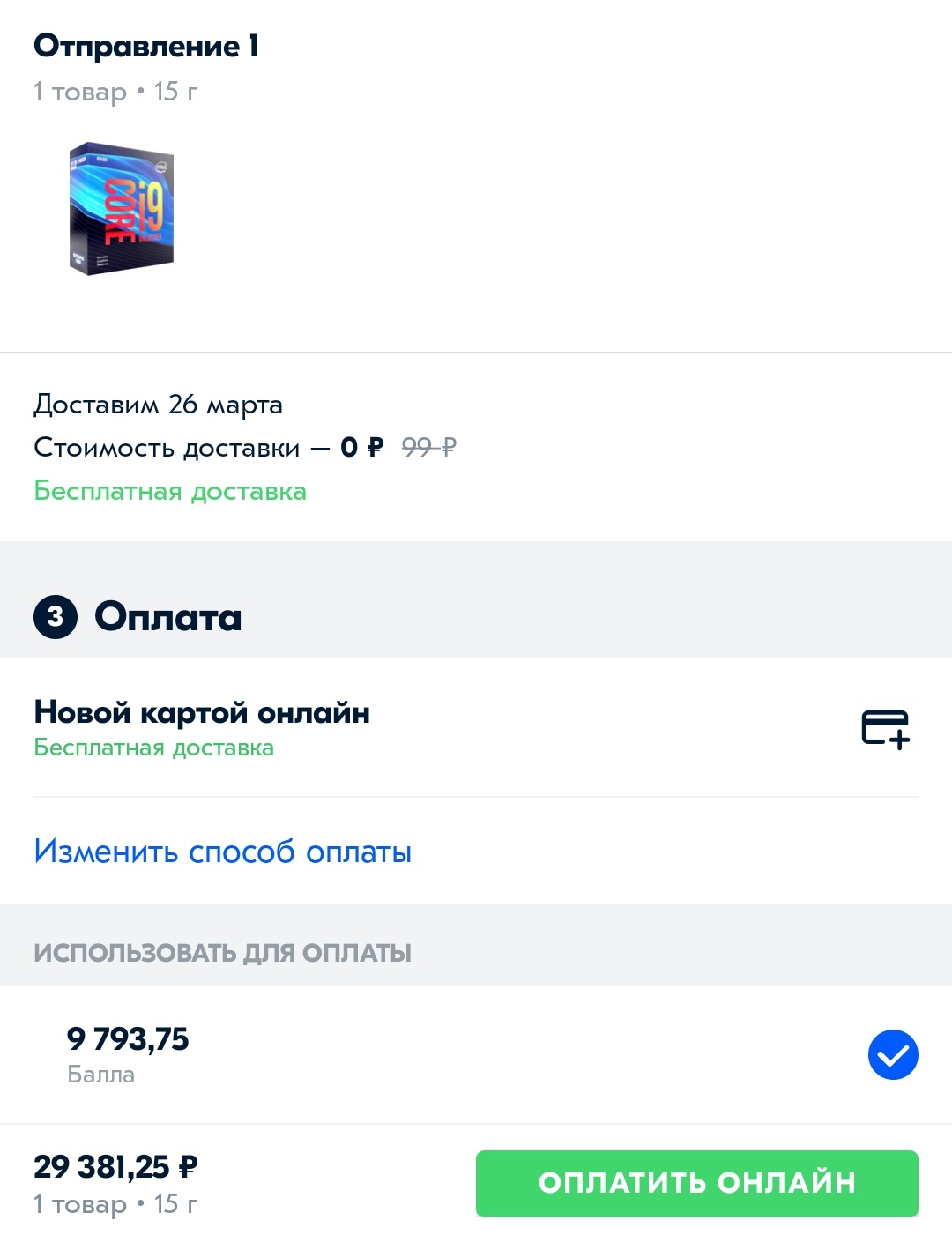
Task: Select the Новой картой онлайн payment option
Action: (x=202, y=712)
